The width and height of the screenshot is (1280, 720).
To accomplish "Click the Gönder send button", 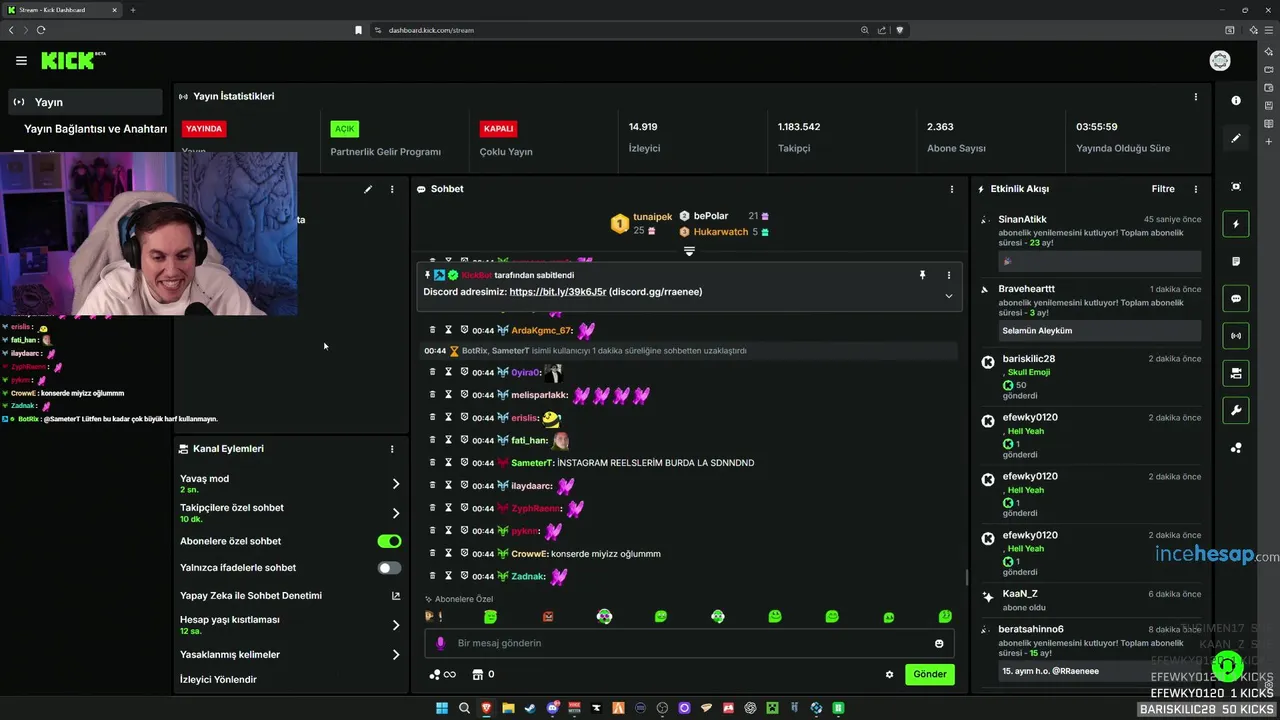I will (930, 674).
